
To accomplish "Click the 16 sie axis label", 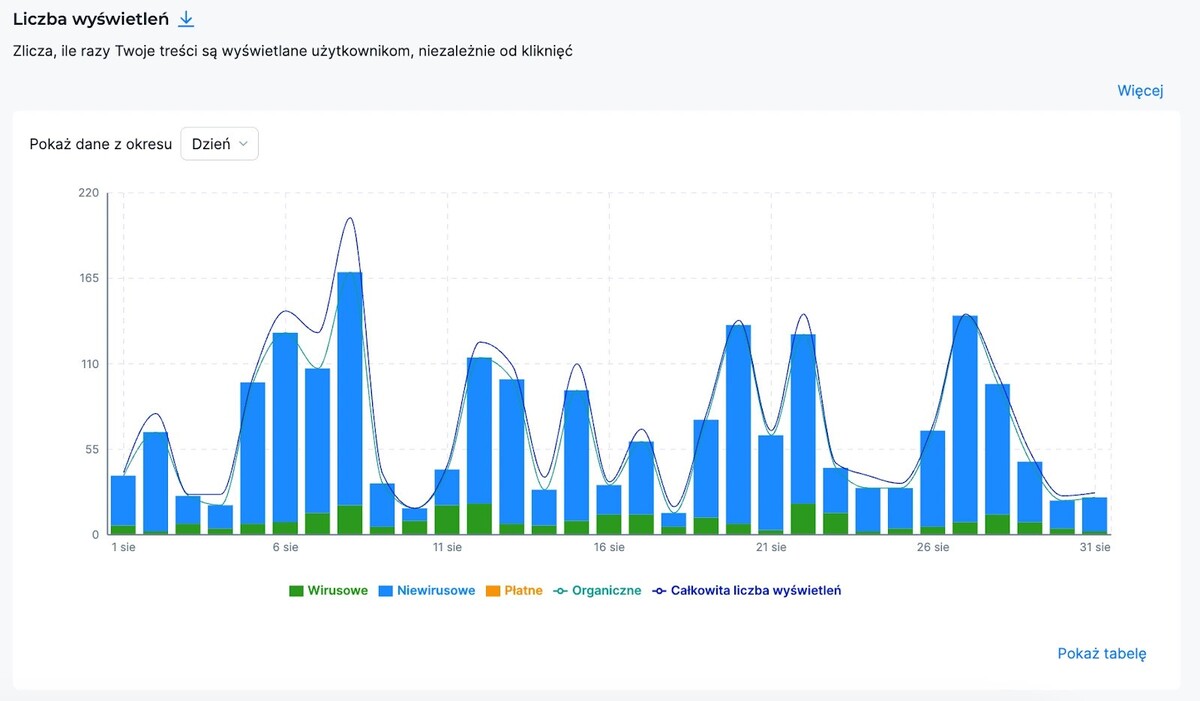I will coord(609,548).
